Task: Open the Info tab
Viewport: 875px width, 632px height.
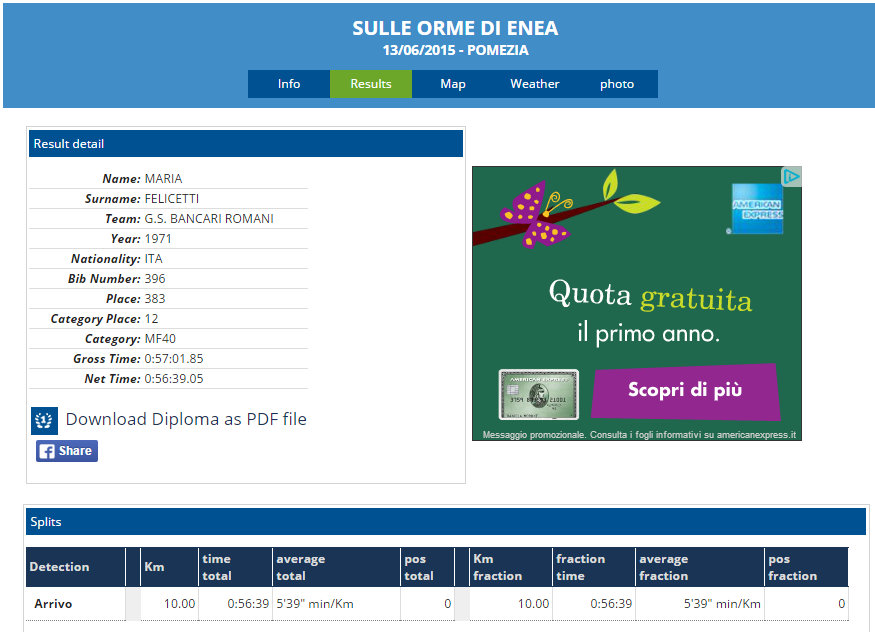Action: (x=289, y=84)
